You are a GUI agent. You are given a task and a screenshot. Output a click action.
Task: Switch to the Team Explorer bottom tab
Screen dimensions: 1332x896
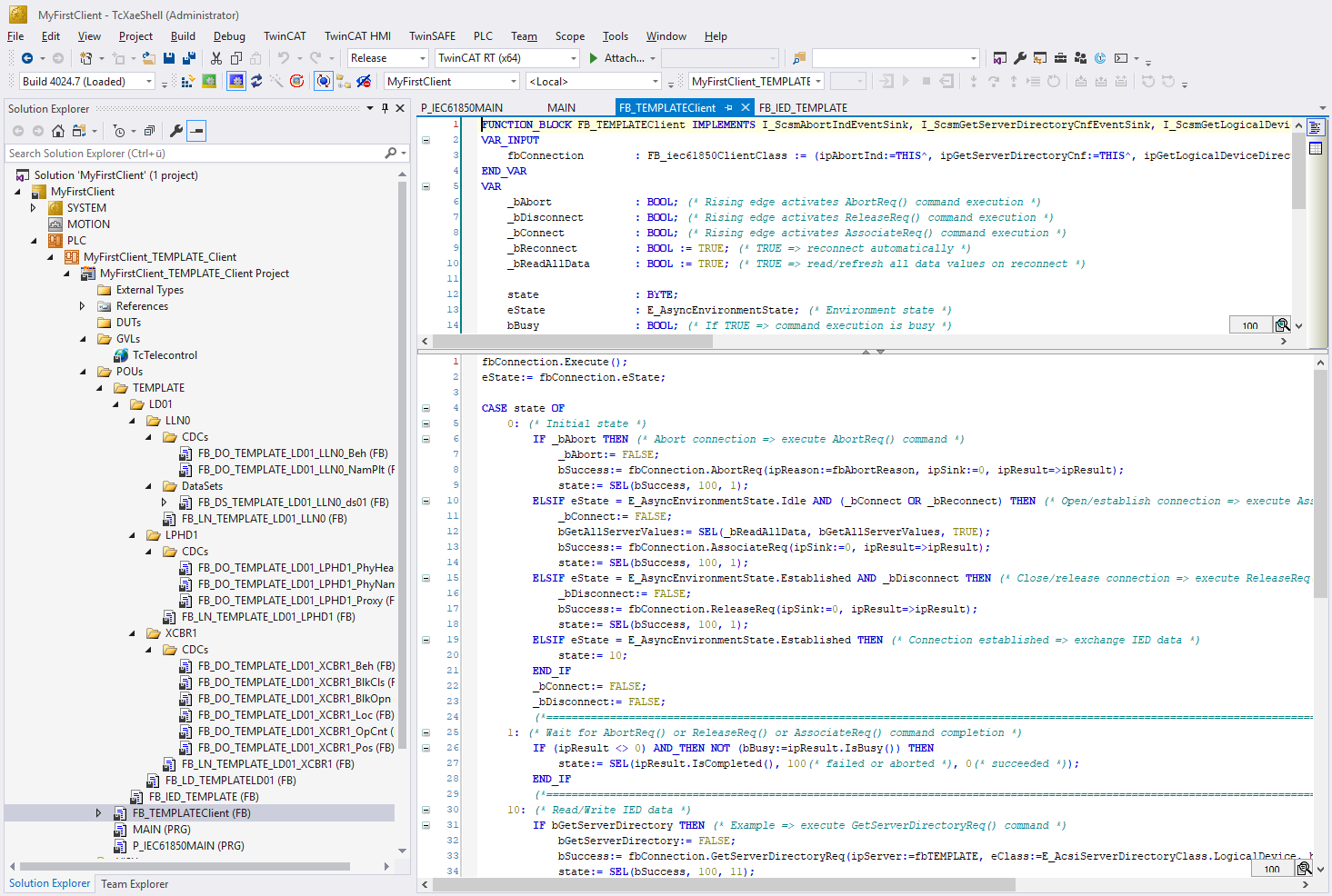tap(135, 883)
